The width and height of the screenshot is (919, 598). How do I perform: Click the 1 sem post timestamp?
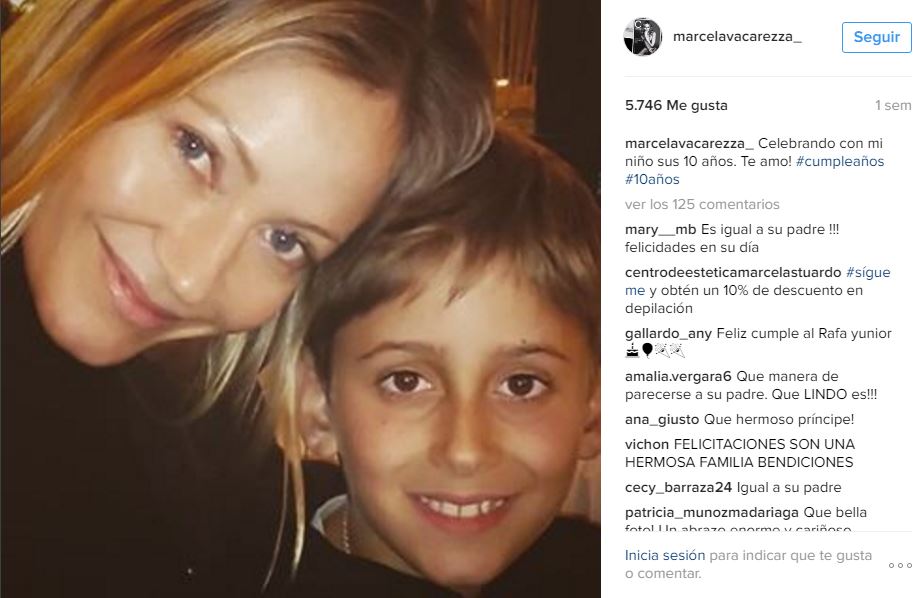pyautogui.click(x=893, y=106)
